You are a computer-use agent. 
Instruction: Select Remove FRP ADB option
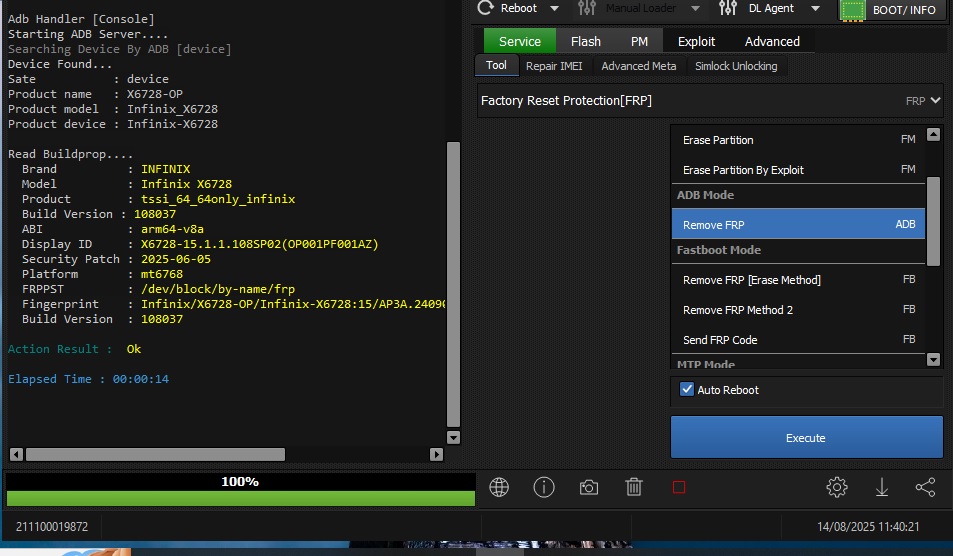(799, 224)
